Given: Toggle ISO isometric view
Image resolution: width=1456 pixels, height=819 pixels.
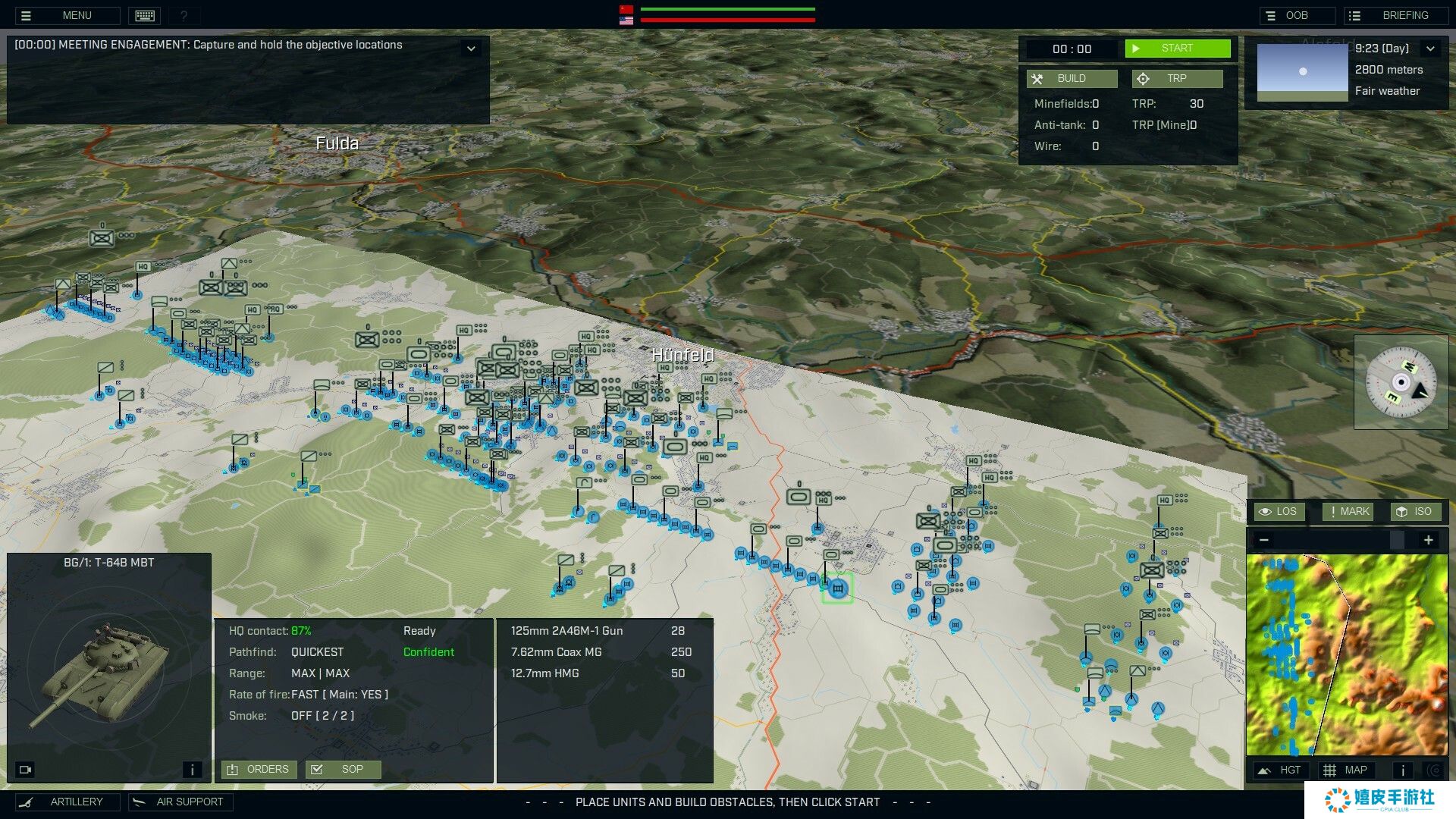Looking at the screenshot, I should (1414, 512).
